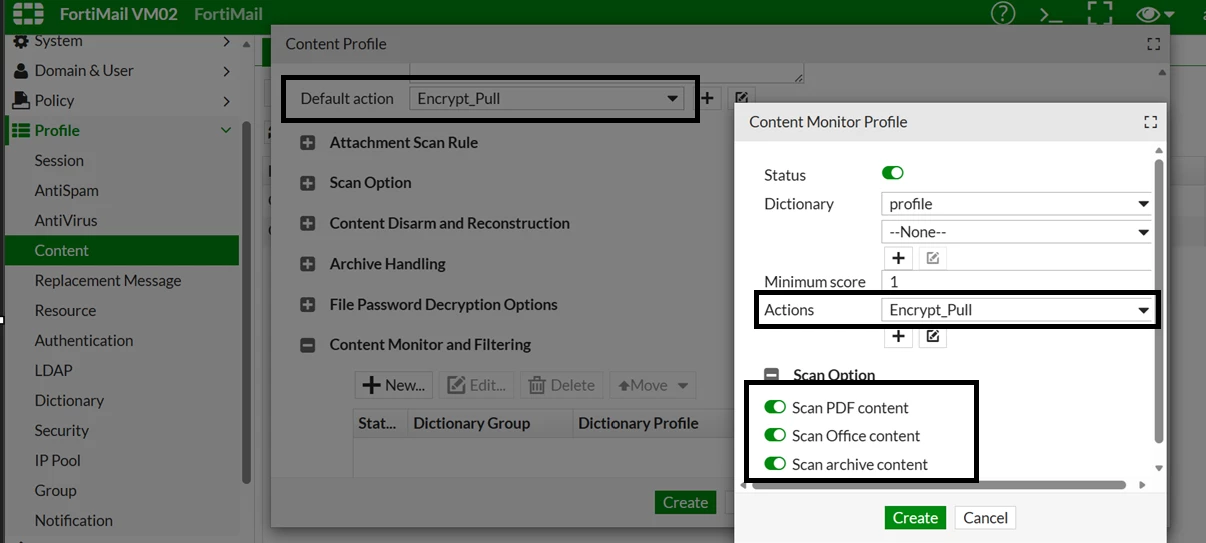Click Create in Content Monitor Profile
1206x543 pixels.
915,517
